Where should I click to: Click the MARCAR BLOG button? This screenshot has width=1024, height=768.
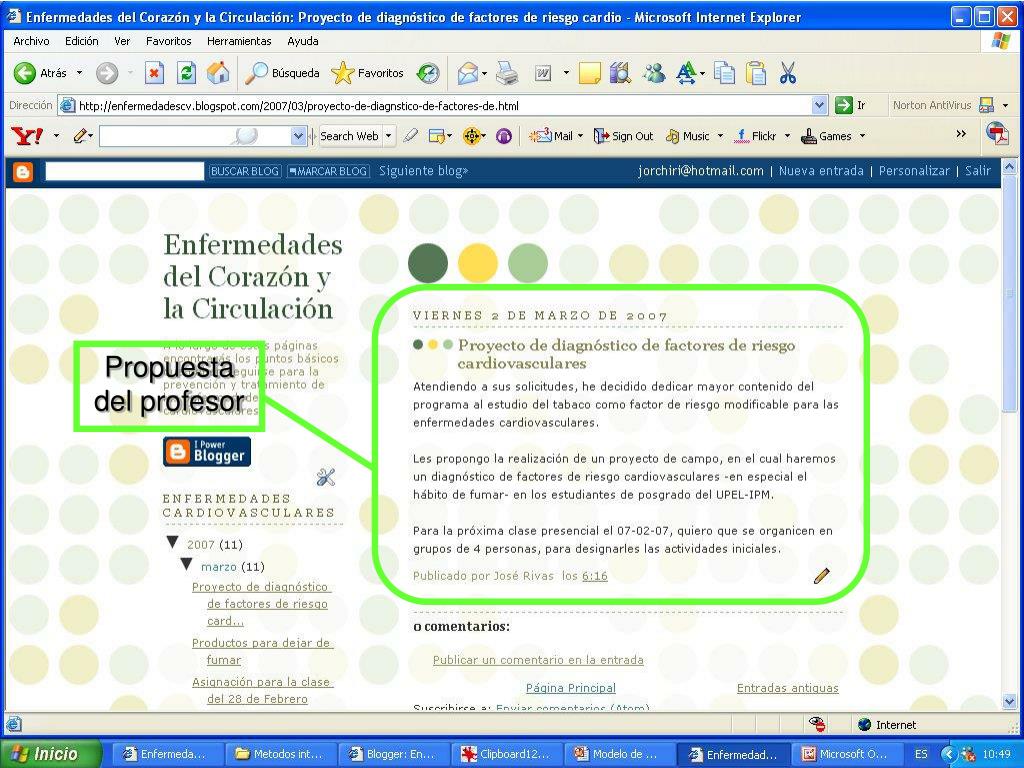click(x=328, y=171)
